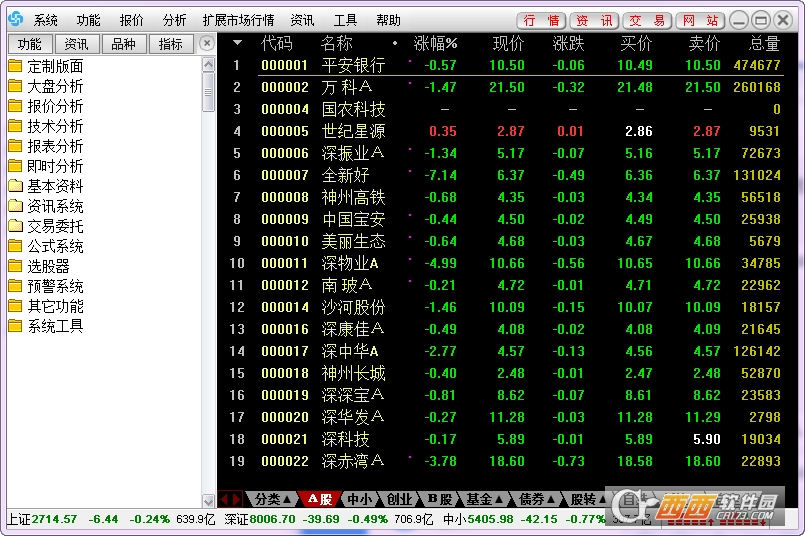The height and width of the screenshot is (536, 805).
Task: Switch to the 指标 sidebar tab
Action: [170, 44]
